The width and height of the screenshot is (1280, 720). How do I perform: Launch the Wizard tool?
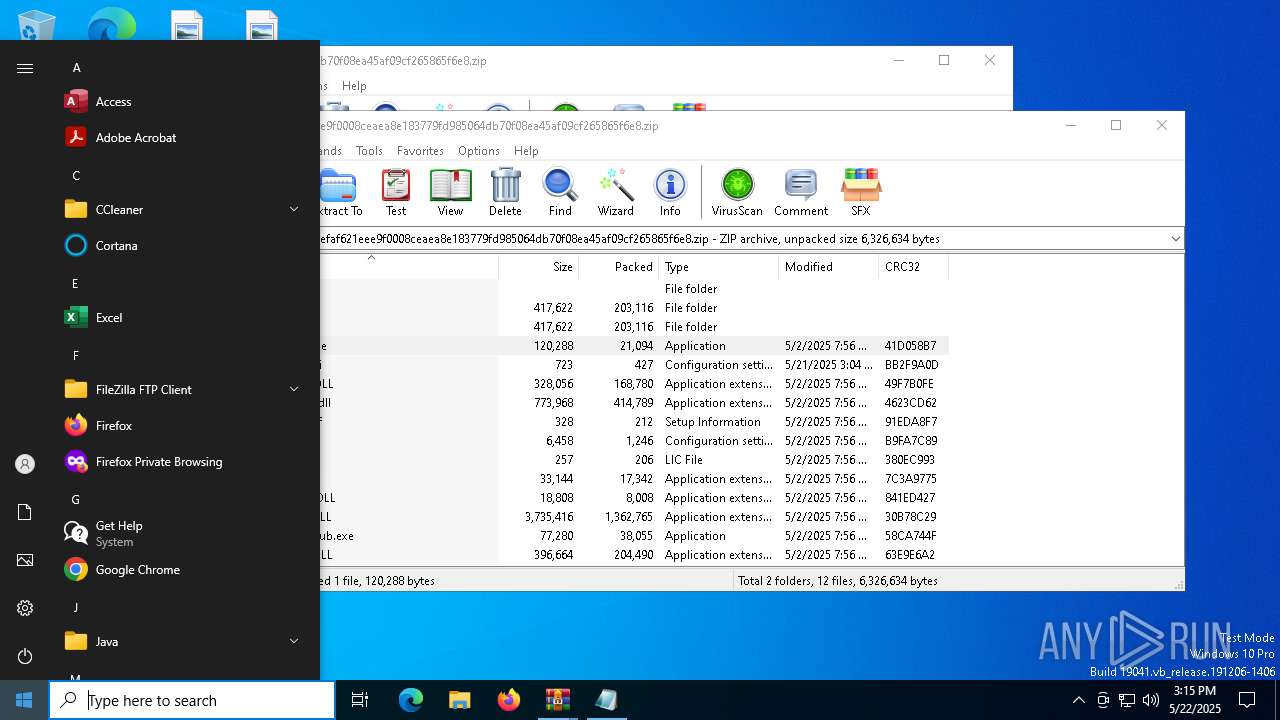[616, 192]
